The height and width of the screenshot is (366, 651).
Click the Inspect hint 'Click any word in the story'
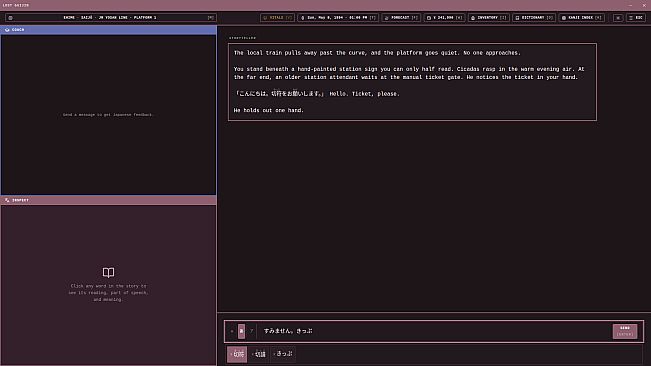pyautogui.click(x=108, y=293)
